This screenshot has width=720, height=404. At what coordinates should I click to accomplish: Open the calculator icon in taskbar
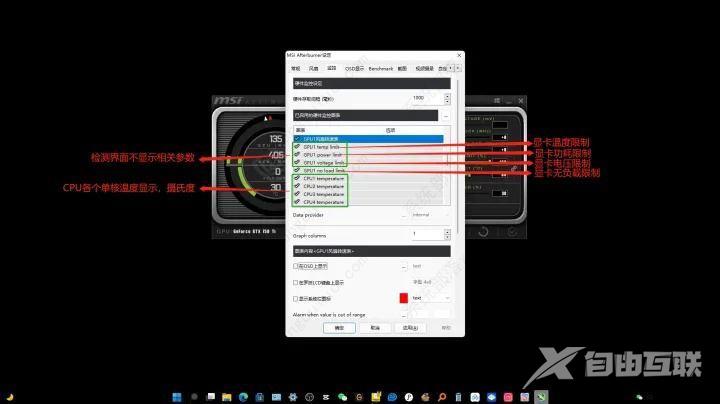point(458,397)
